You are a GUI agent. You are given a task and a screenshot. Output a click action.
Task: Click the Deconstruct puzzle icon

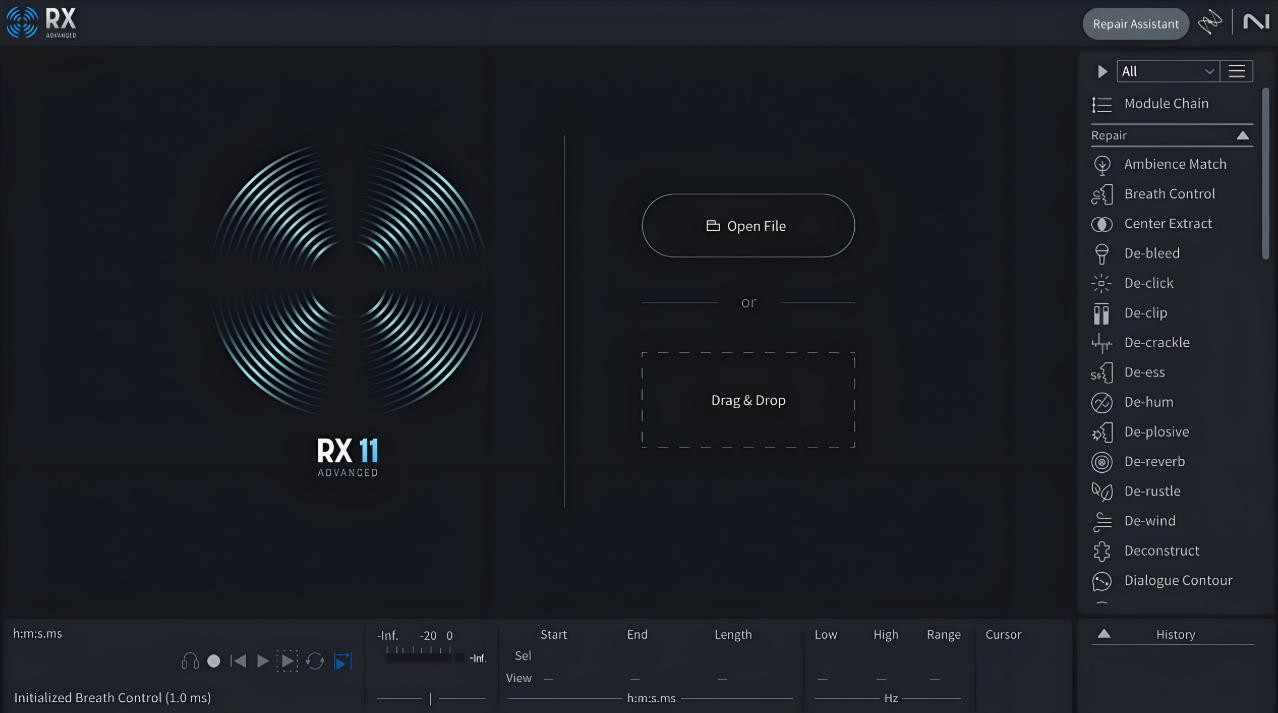tap(1101, 551)
